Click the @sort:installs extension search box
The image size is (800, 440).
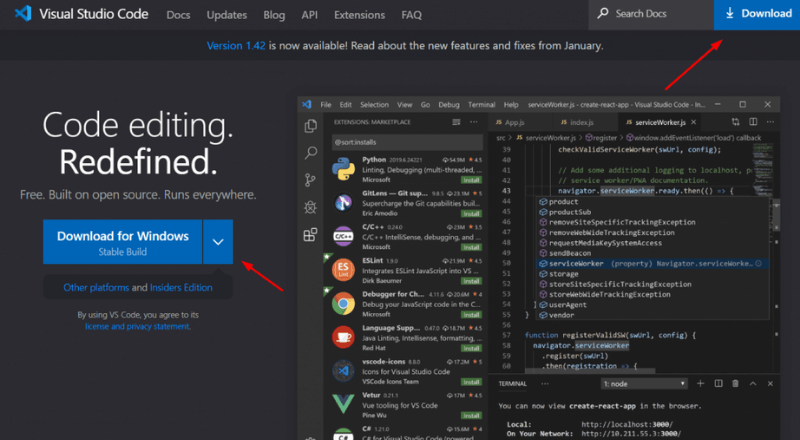point(407,142)
